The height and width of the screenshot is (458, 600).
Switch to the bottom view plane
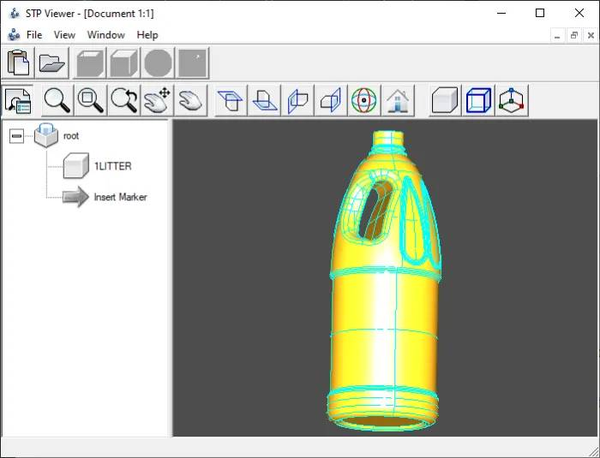[x=264, y=101]
